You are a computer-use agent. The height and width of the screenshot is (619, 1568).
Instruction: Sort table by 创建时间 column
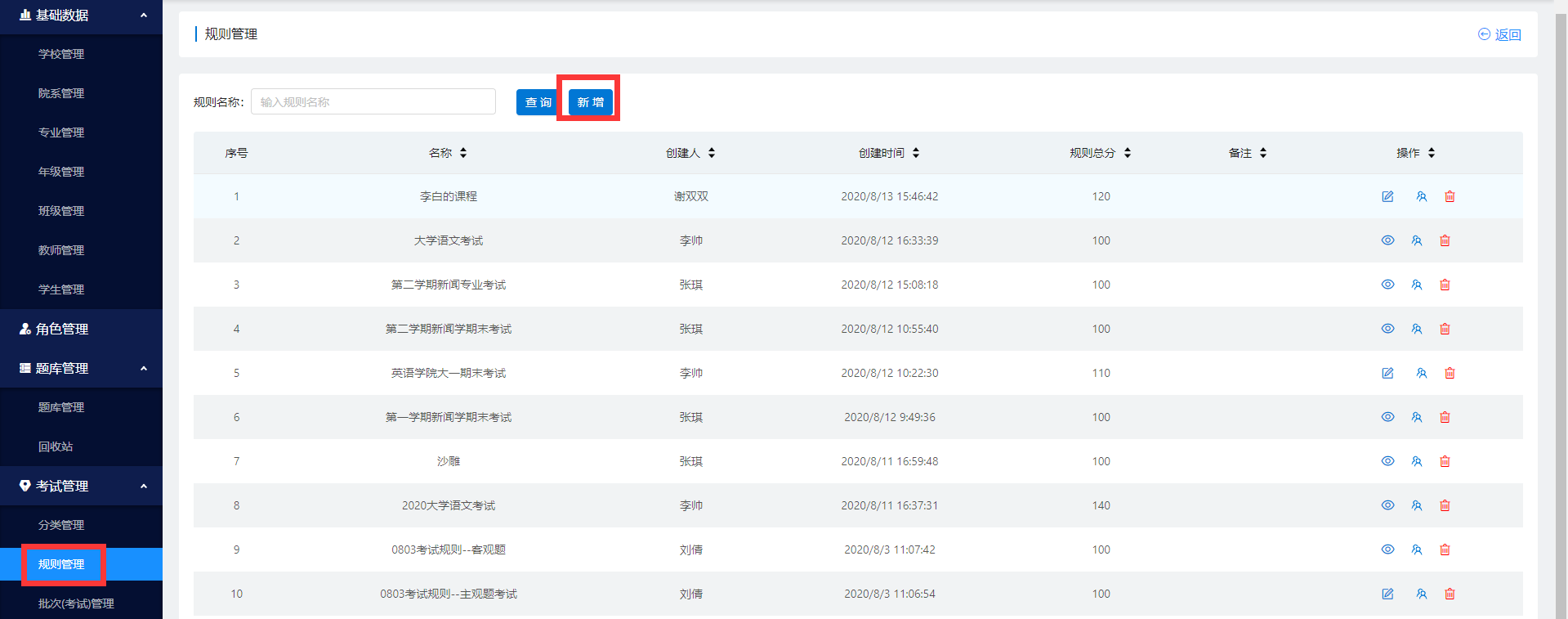tap(916, 153)
